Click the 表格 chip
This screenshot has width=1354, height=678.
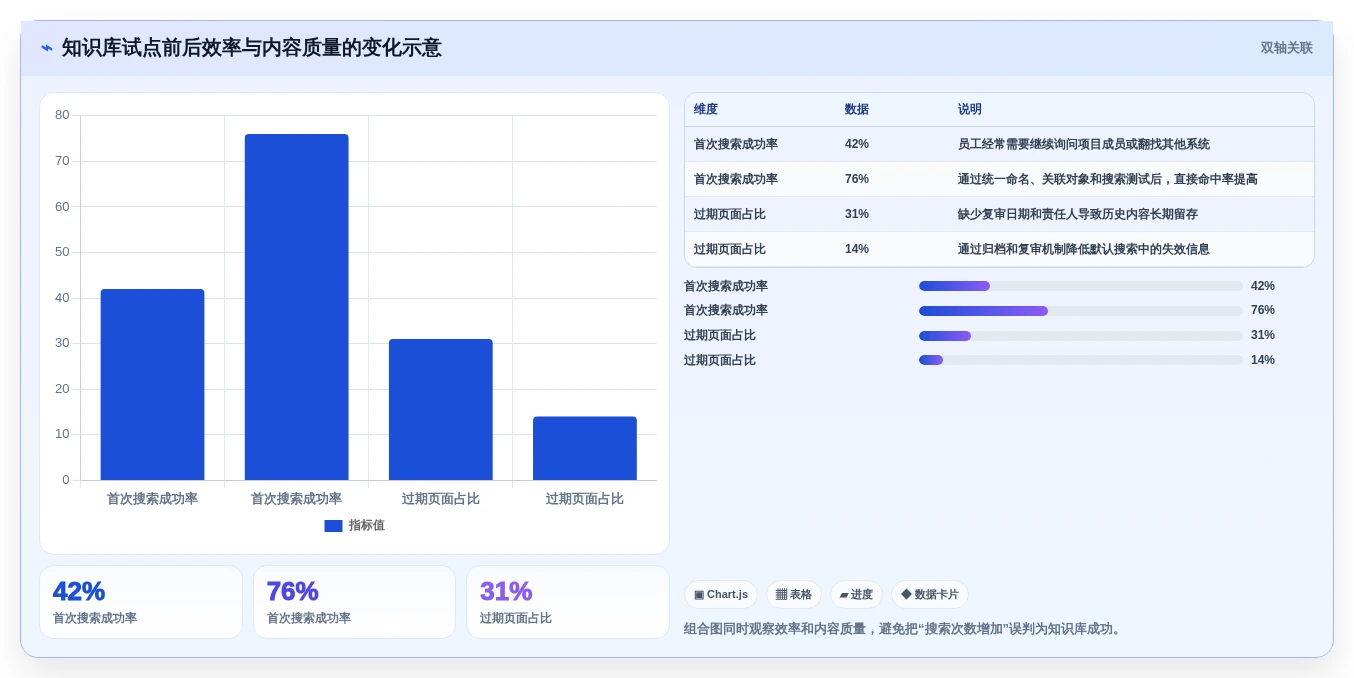point(794,594)
